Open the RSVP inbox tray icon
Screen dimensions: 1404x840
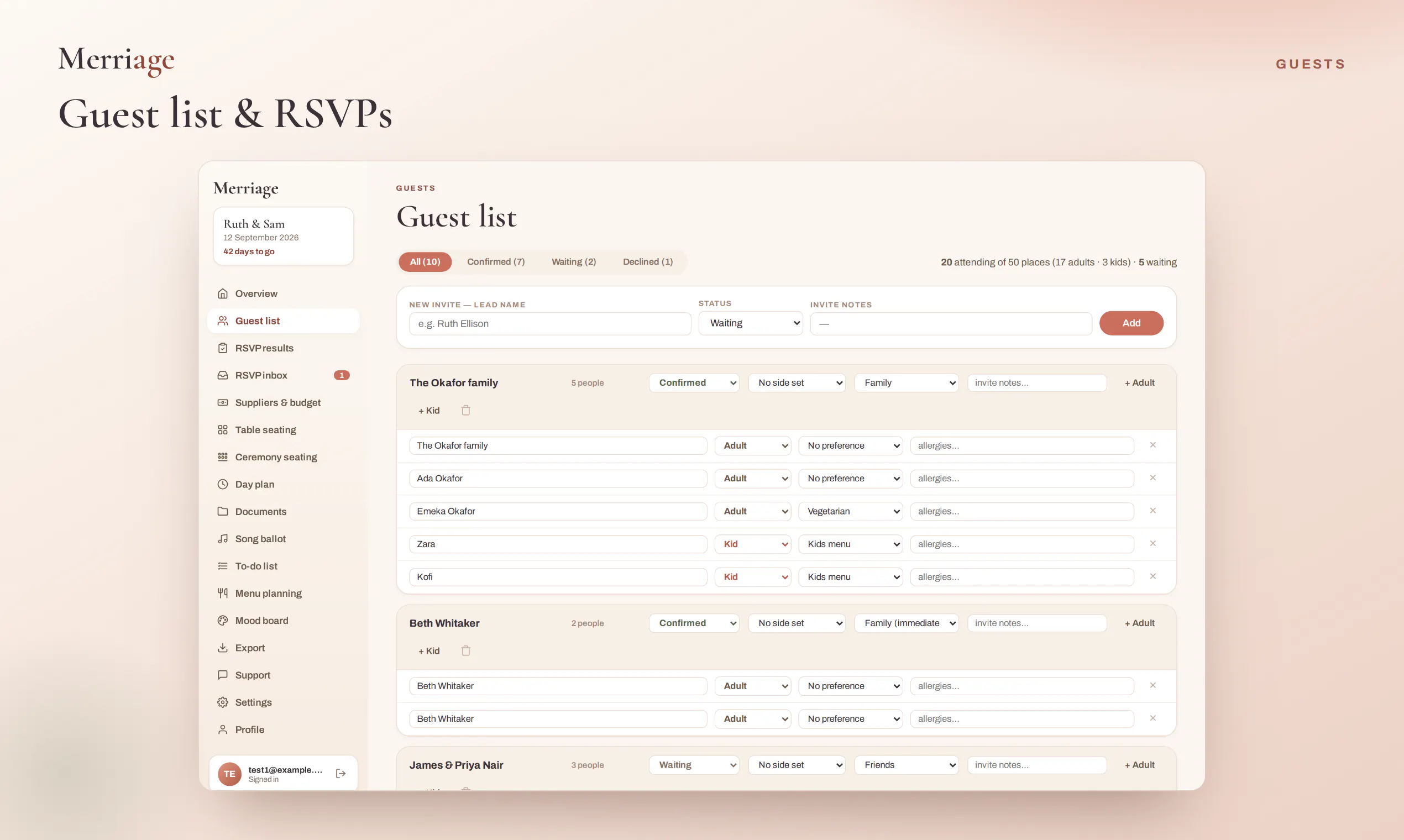click(x=223, y=375)
